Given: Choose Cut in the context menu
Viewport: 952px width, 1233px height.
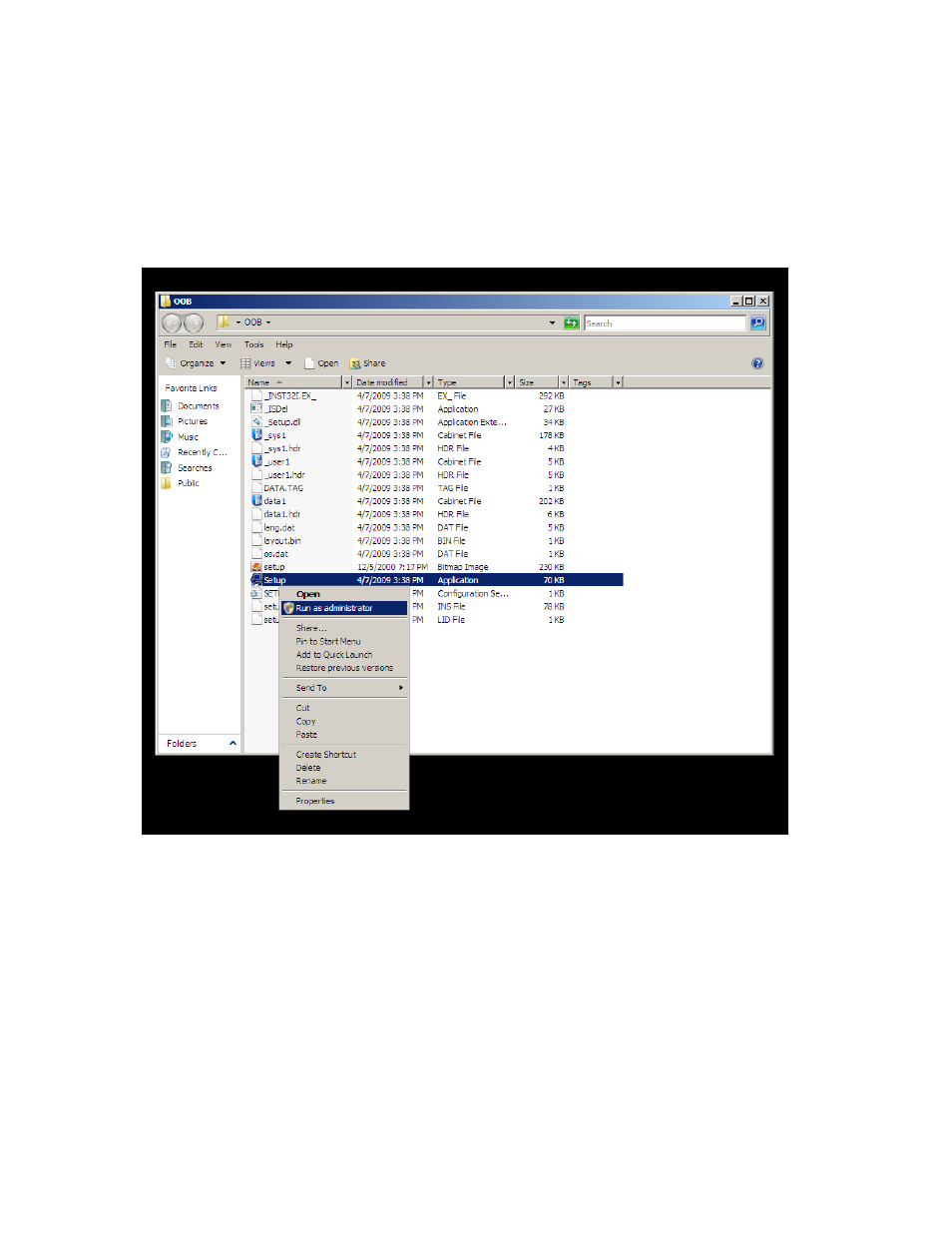Looking at the screenshot, I should click(x=344, y=708).
